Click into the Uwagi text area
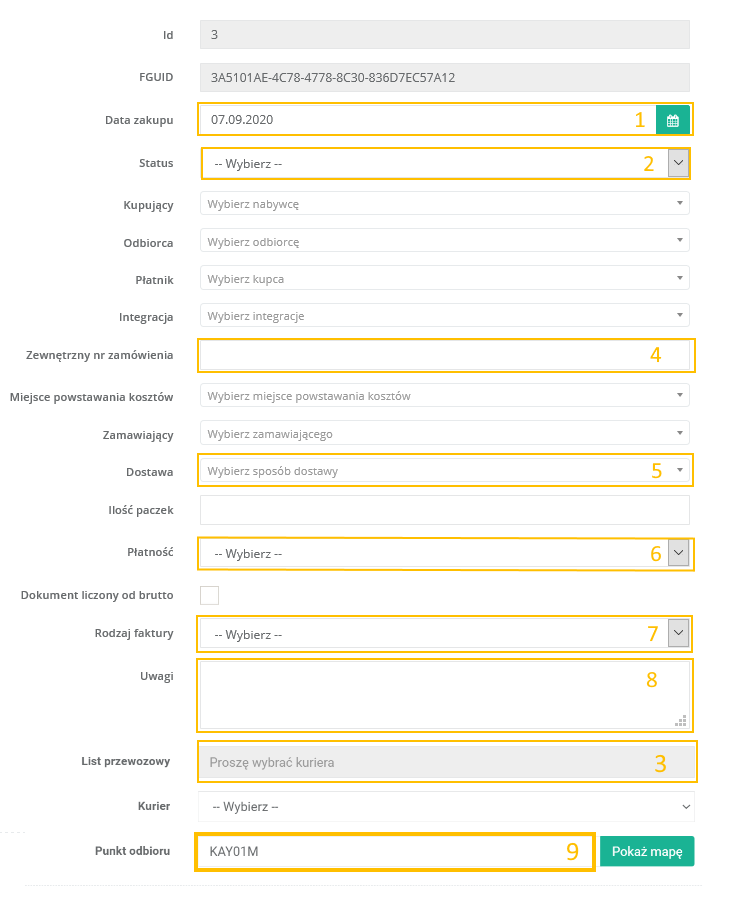Image resolution: width=756 pixels, height=900 pixels. 420,693
